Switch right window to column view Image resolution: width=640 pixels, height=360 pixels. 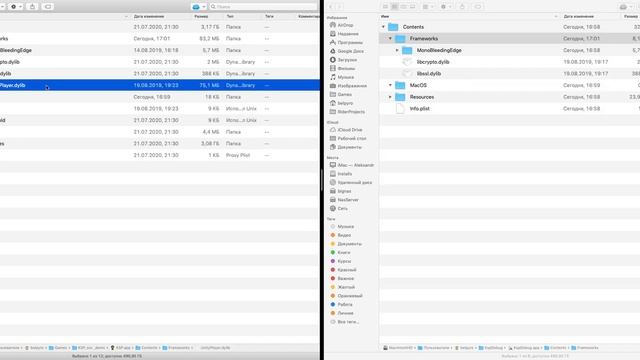403,7
